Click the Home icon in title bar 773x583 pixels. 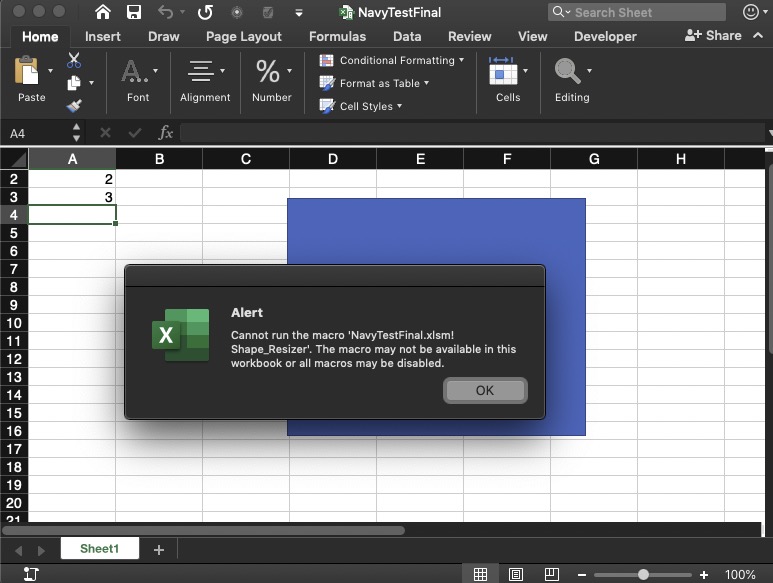103,12
